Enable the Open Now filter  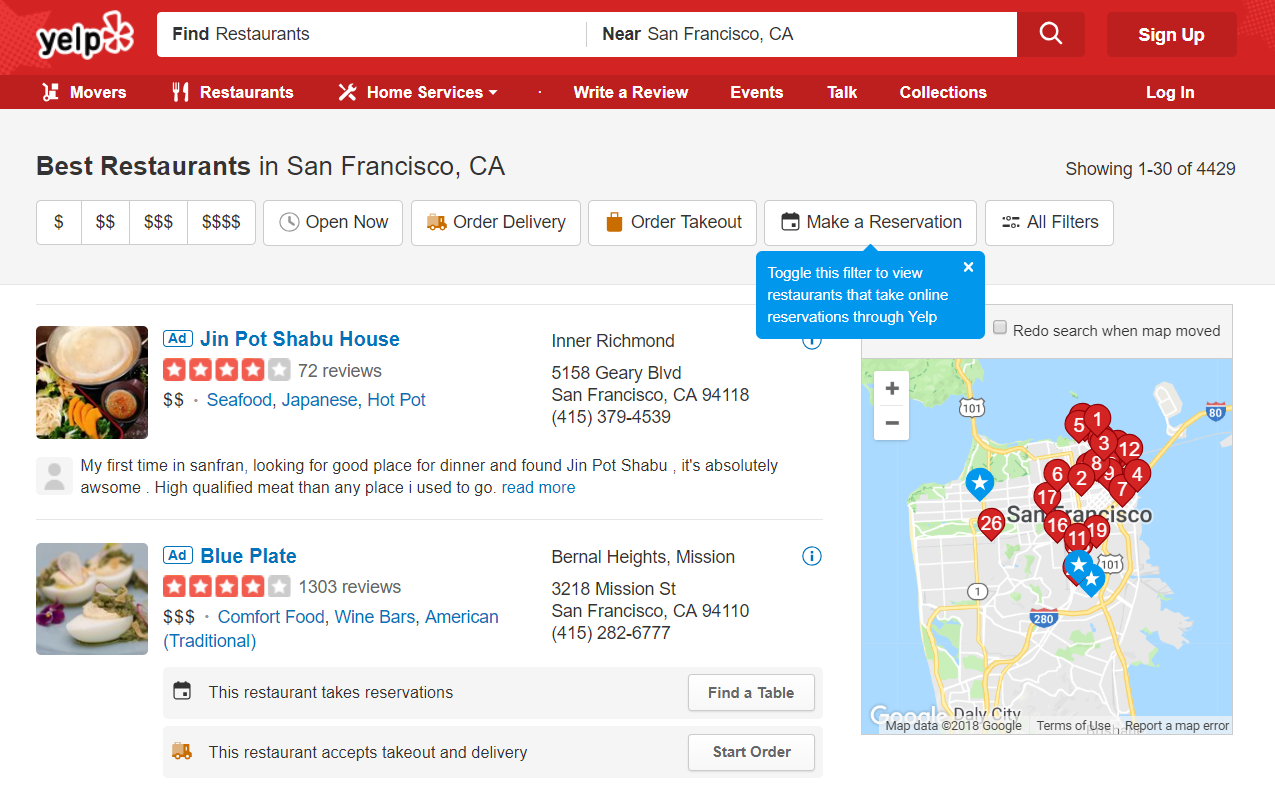point(333,222)
